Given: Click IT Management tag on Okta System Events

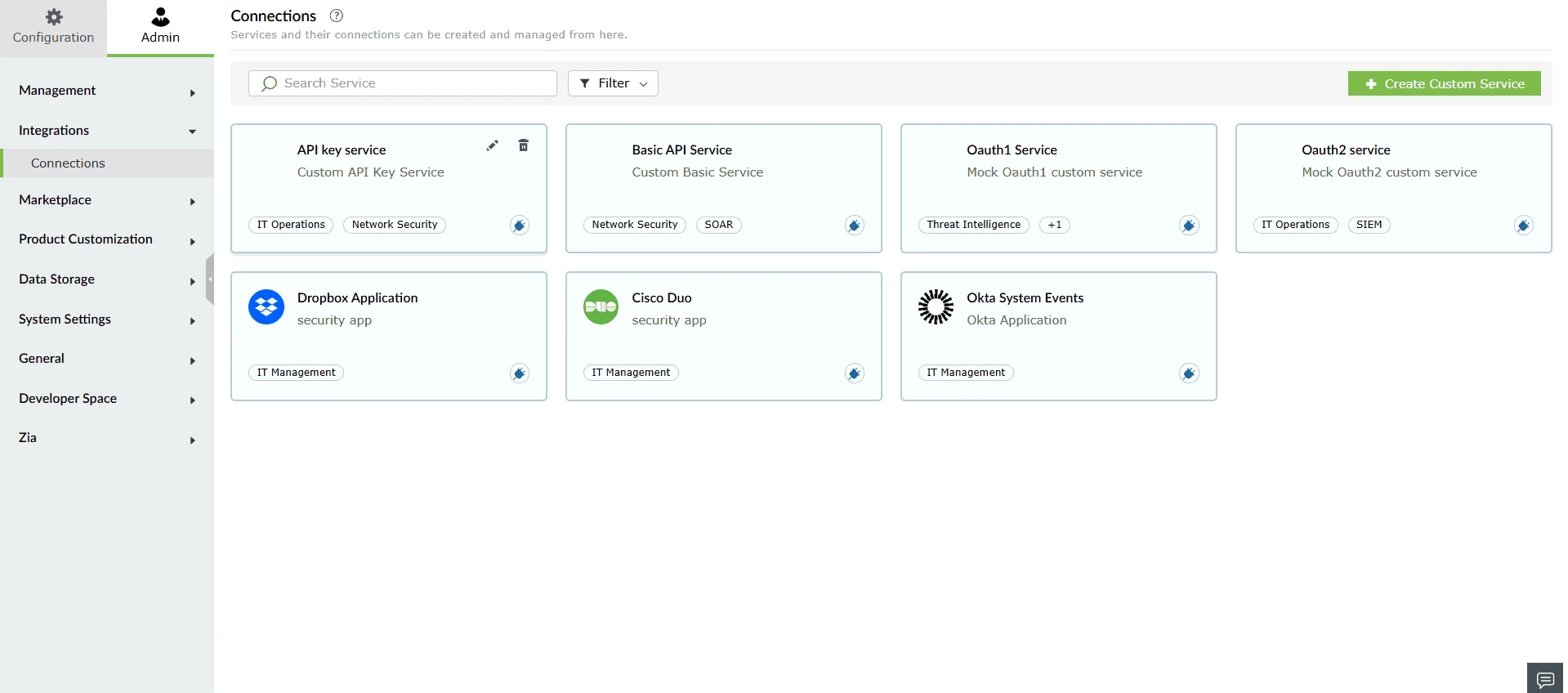Looking at the screenshot, I should (x=966, y=373).
